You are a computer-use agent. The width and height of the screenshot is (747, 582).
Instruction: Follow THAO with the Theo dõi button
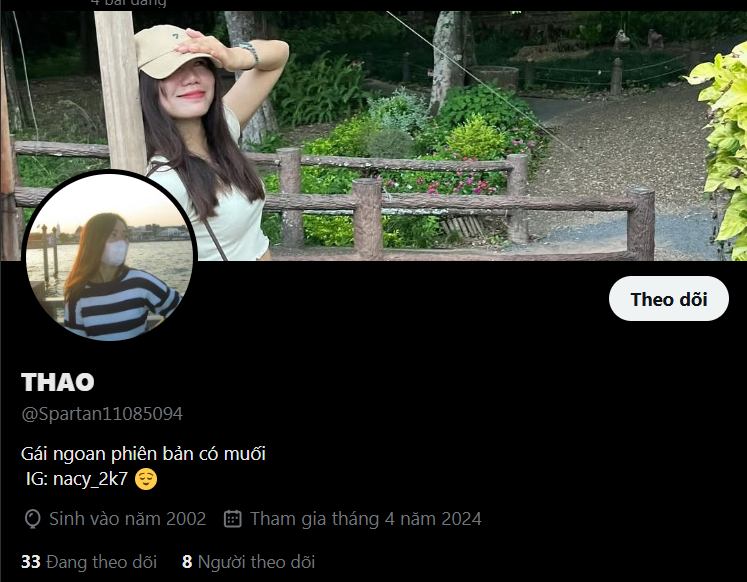coord(668,299)
